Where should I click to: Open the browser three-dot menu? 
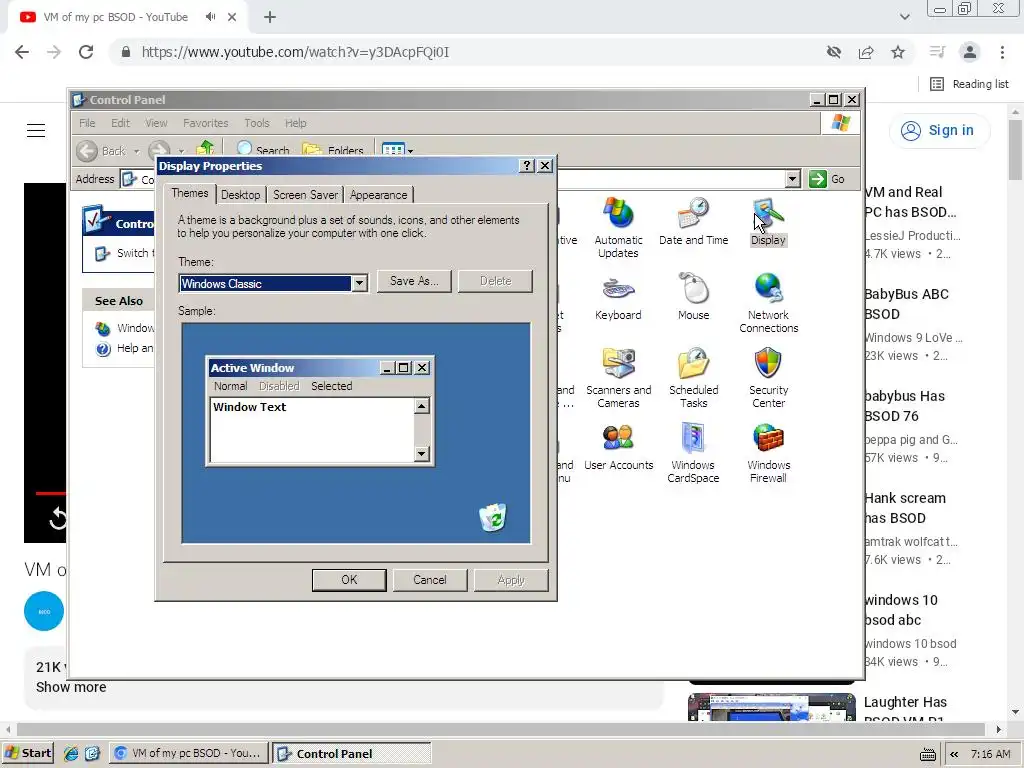1002,52
